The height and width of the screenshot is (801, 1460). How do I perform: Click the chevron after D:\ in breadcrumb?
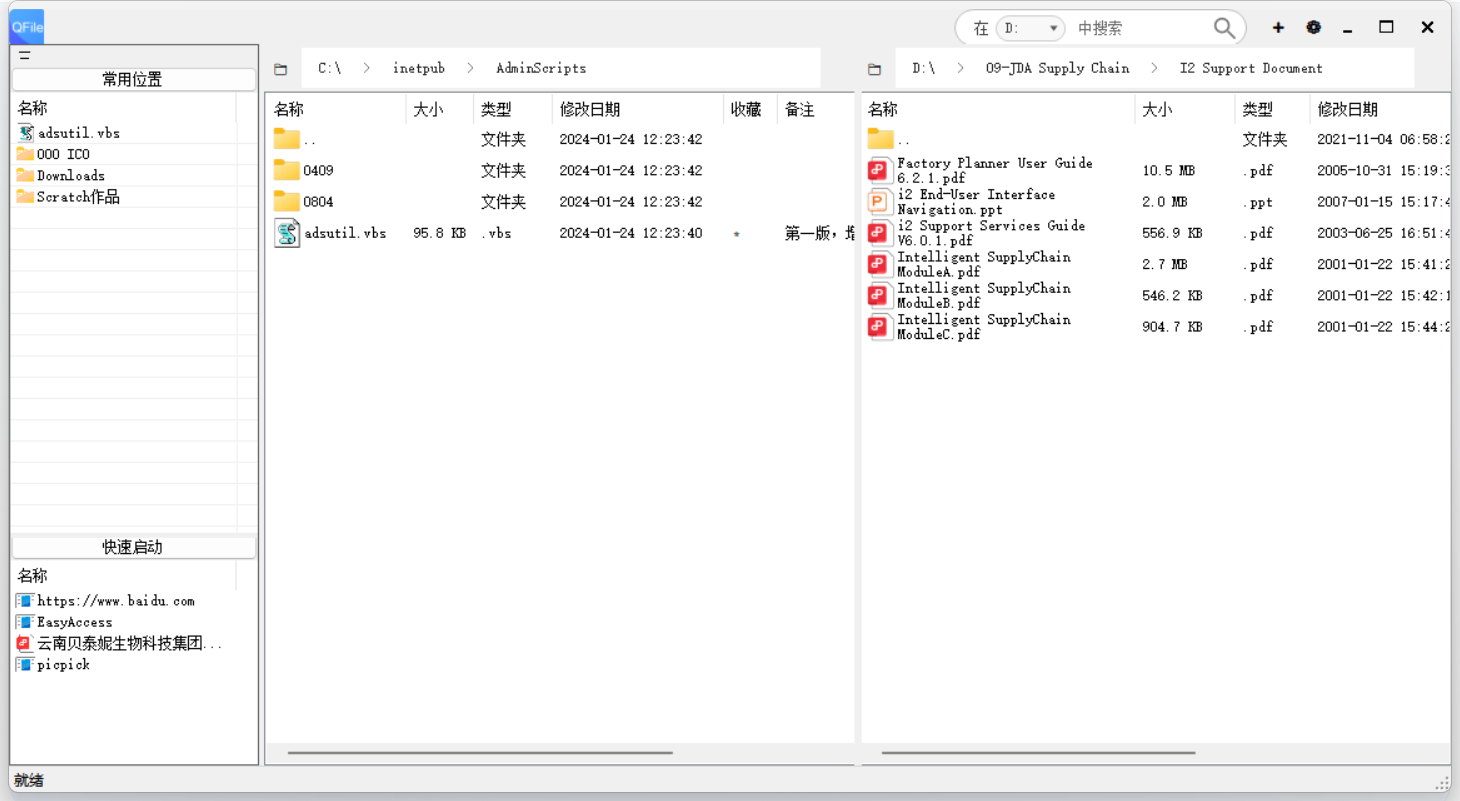(961, 68)
